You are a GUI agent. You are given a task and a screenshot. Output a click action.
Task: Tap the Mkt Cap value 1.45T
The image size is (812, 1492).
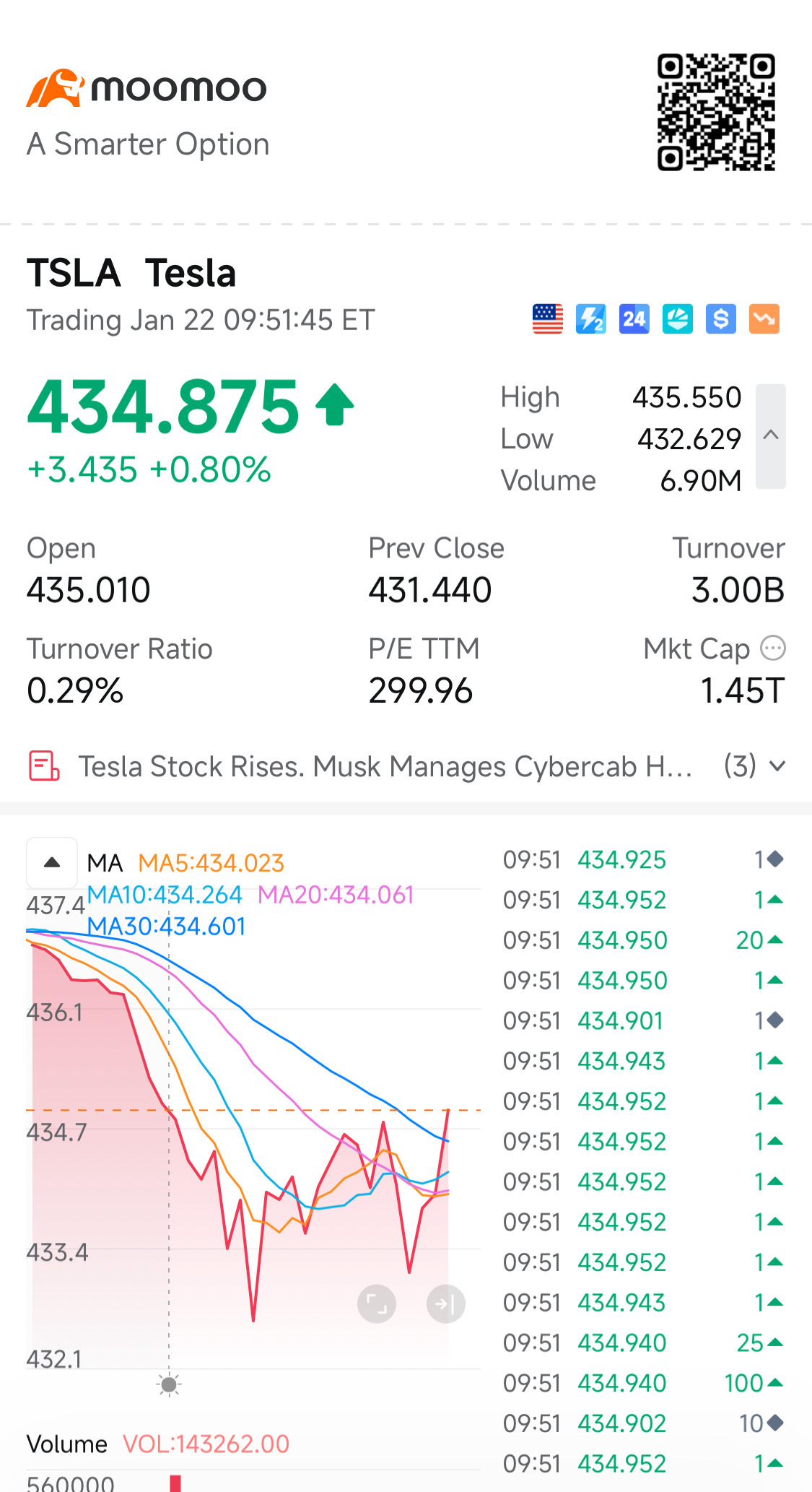tap(743, 690)
